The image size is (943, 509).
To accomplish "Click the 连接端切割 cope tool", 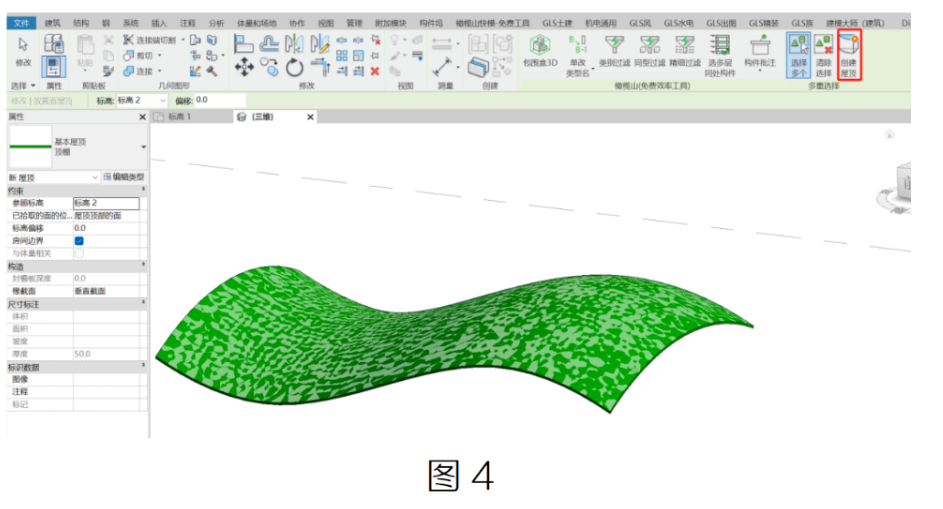I will click(149, 40).
